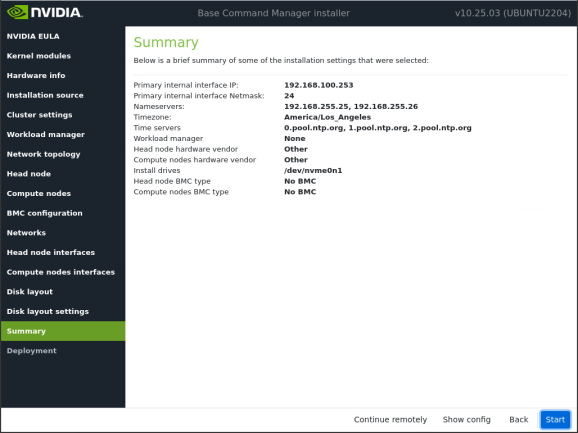The height and width of the screenshot is (433, 578).
Task: Go to Compute nodes step
Action: (39, 193)
